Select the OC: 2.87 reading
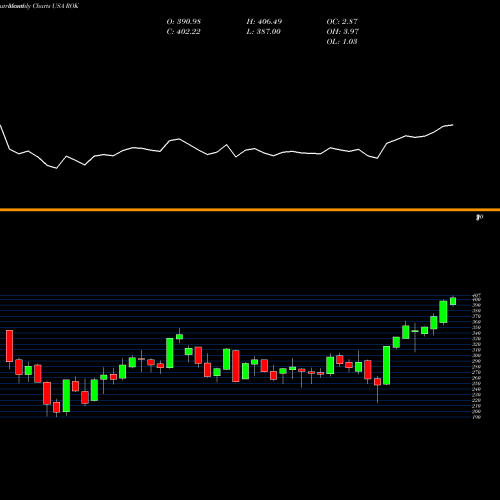 click(342, 22)
